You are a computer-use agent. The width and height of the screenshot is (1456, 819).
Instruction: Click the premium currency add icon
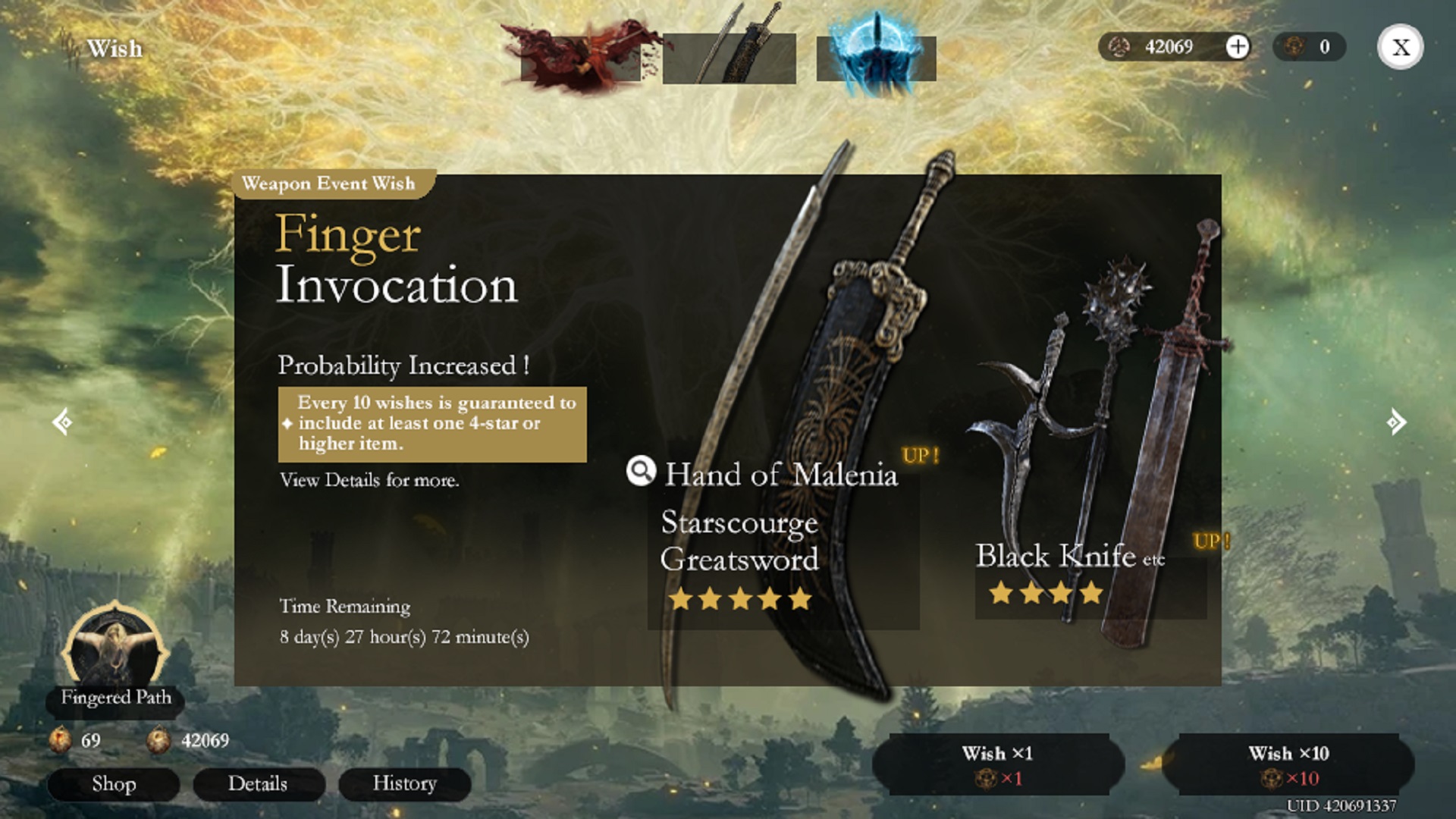click(x=1240, y=47)
